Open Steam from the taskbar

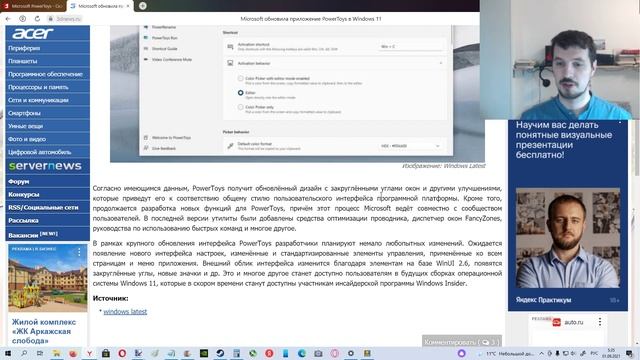click(220, 353)
